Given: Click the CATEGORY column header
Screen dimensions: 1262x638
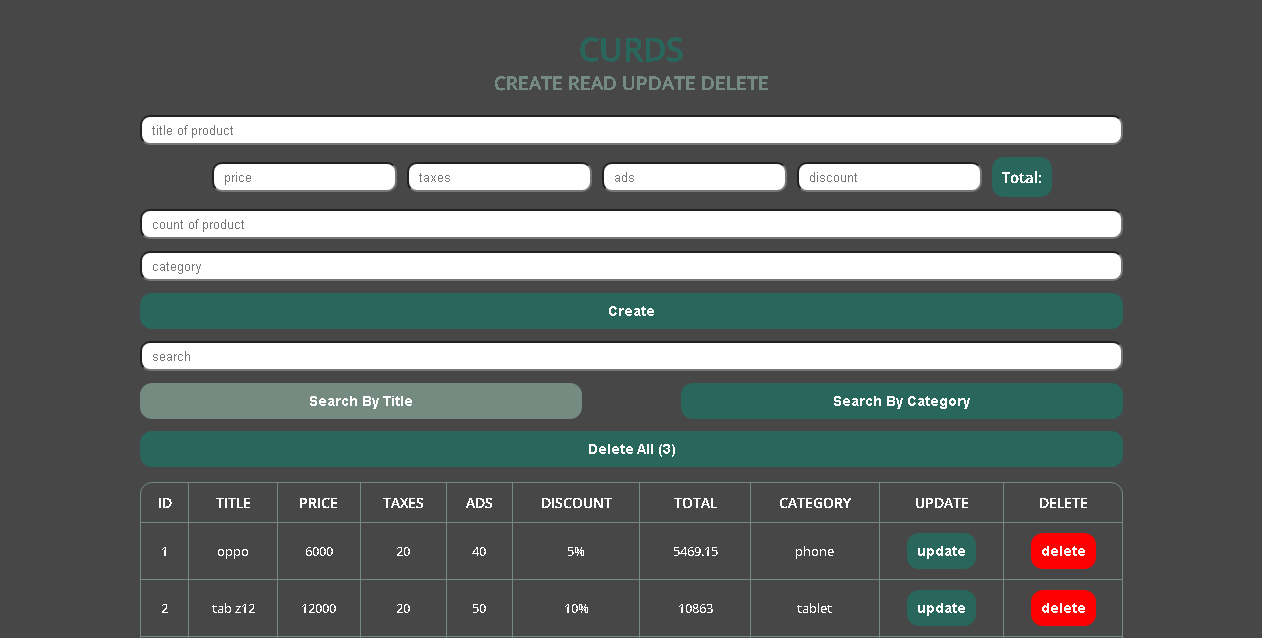Looking at the screenshot, I should tap(815, 503).
